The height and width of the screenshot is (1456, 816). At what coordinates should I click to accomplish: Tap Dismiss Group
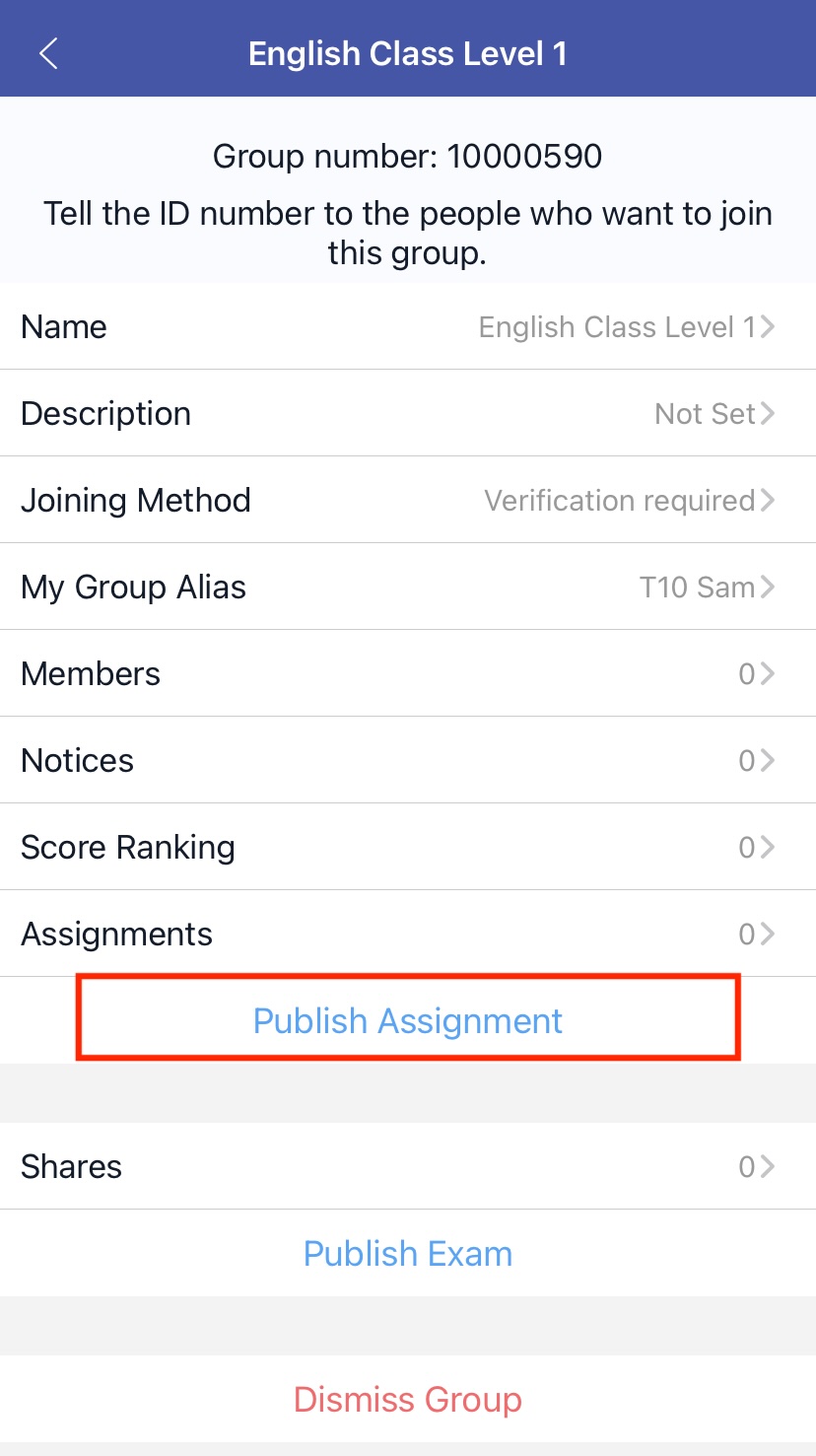tap(408, 1399)
